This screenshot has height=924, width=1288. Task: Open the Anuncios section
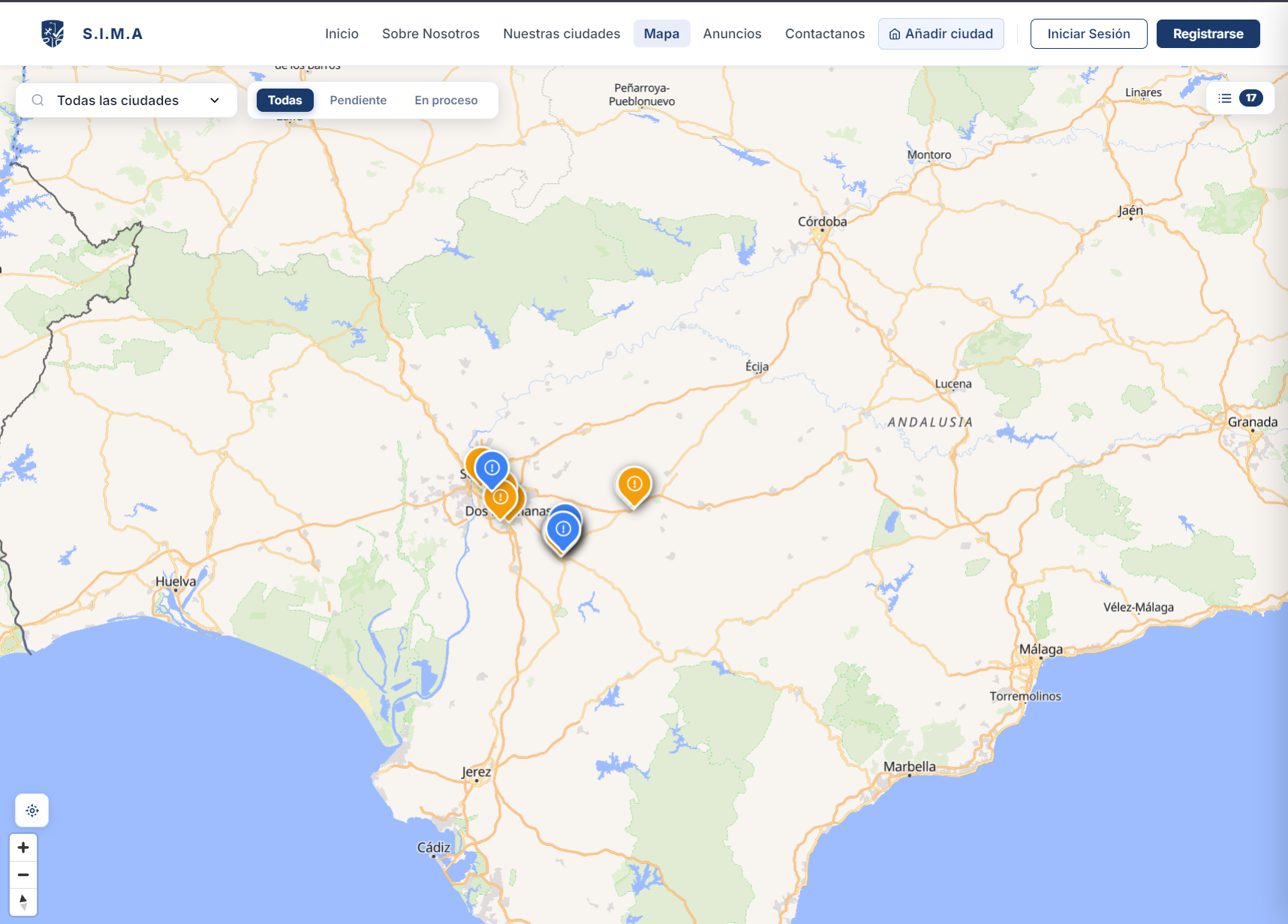tap(732, 34)
